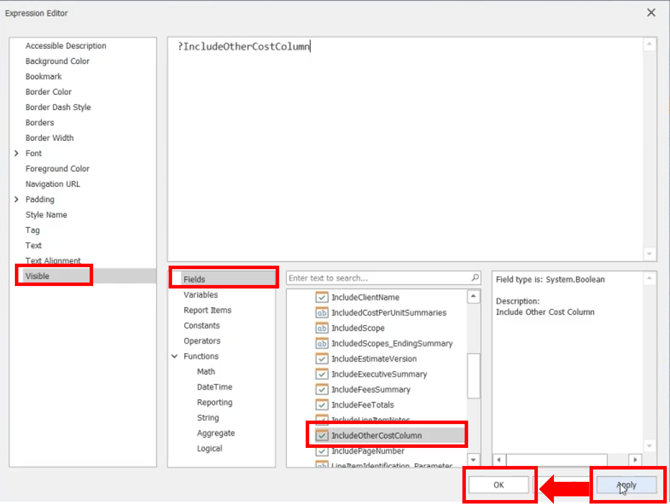Click the IncludeFeeTotals boolean field icon
This screenshot has width=670, height=504.
(x=322, y=405)
